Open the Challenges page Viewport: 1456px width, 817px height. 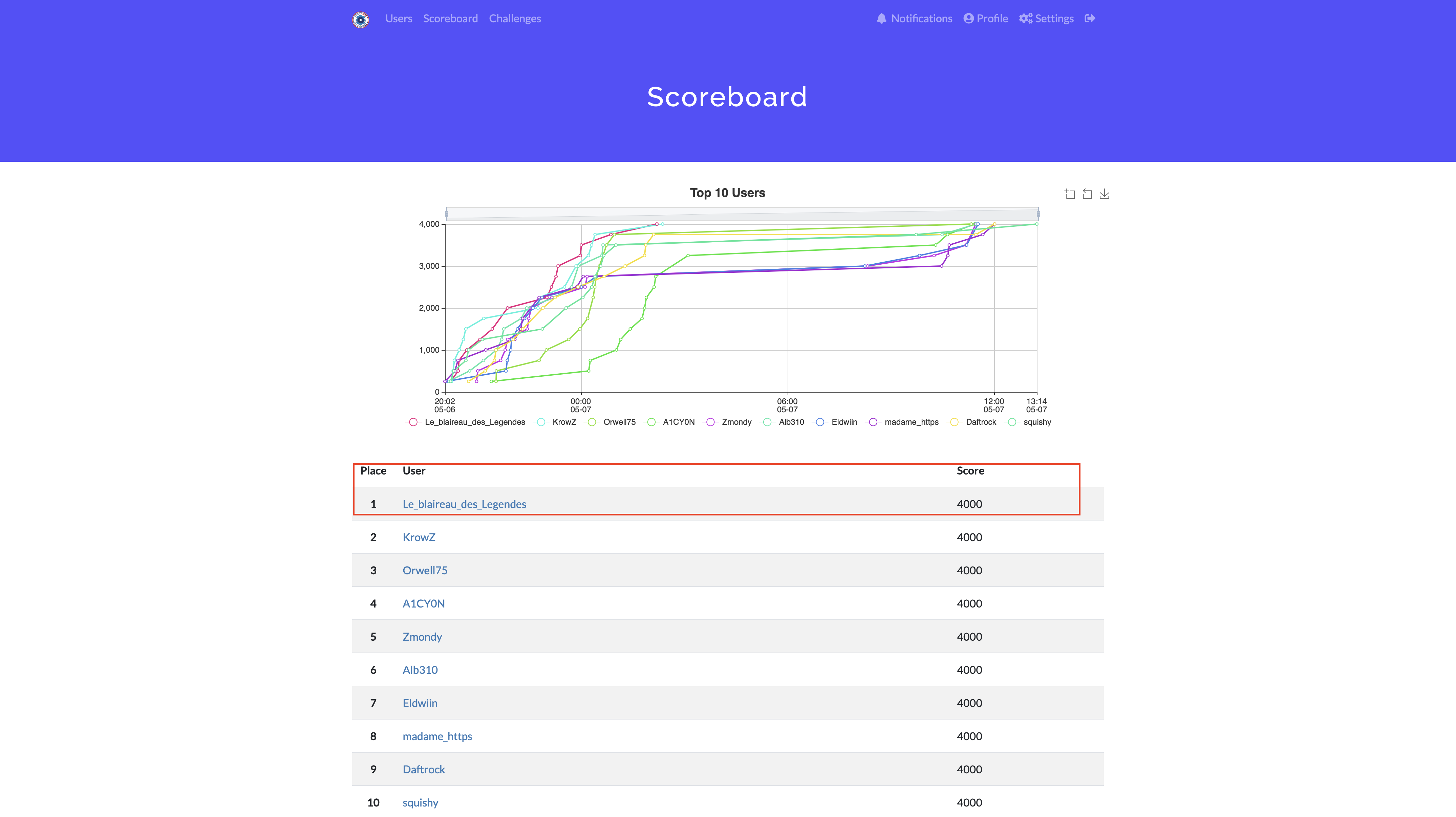coord(514,19)
